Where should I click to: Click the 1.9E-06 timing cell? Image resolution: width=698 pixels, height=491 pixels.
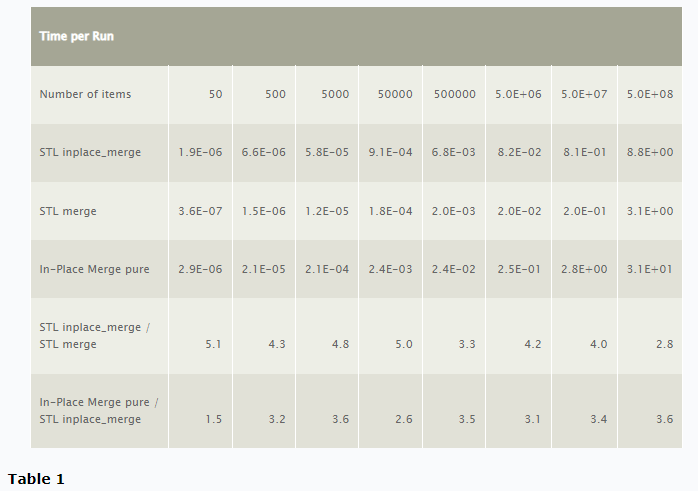click(200, 152)
